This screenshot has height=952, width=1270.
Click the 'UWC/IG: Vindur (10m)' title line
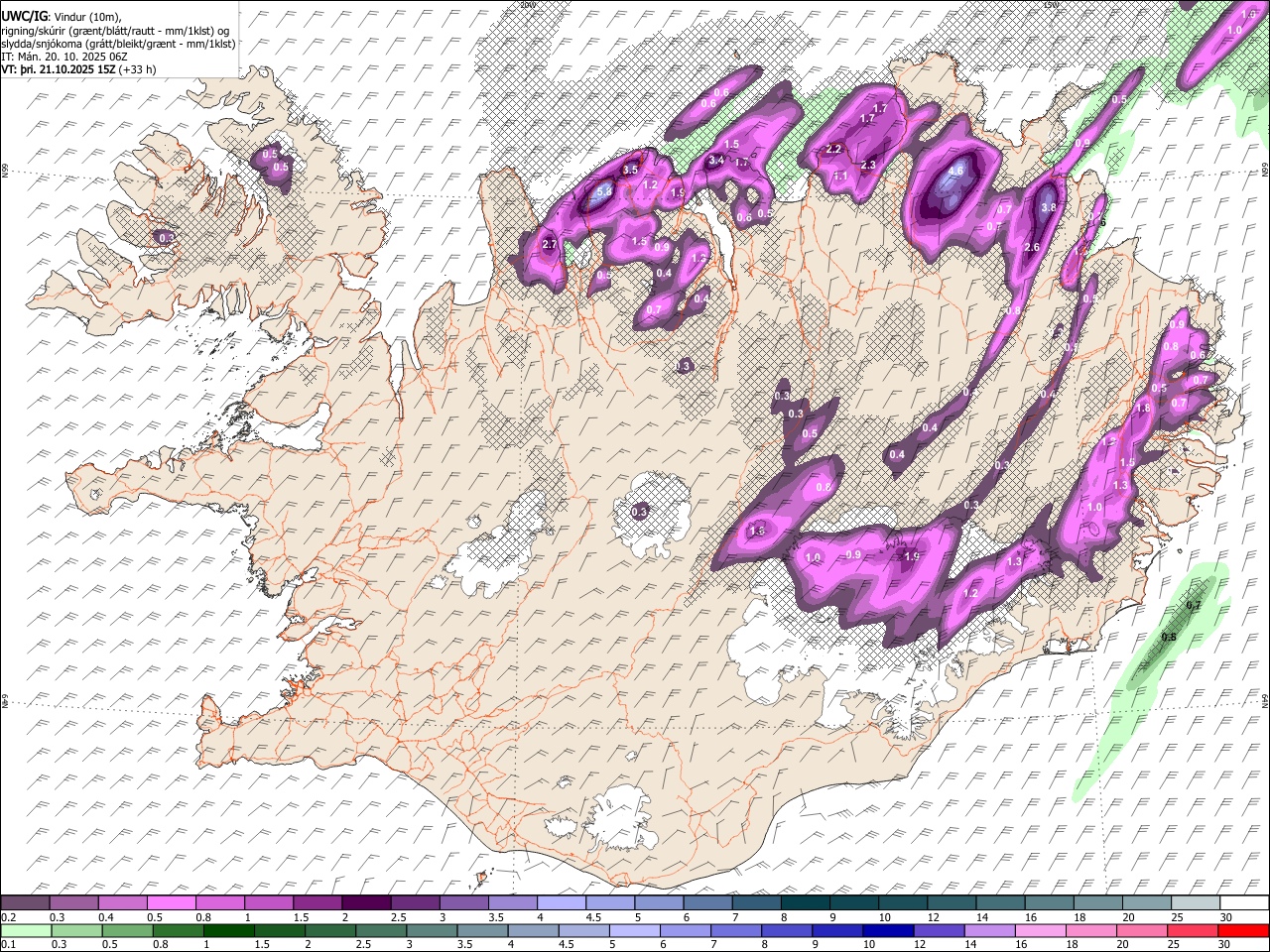[x=61, y=16]
